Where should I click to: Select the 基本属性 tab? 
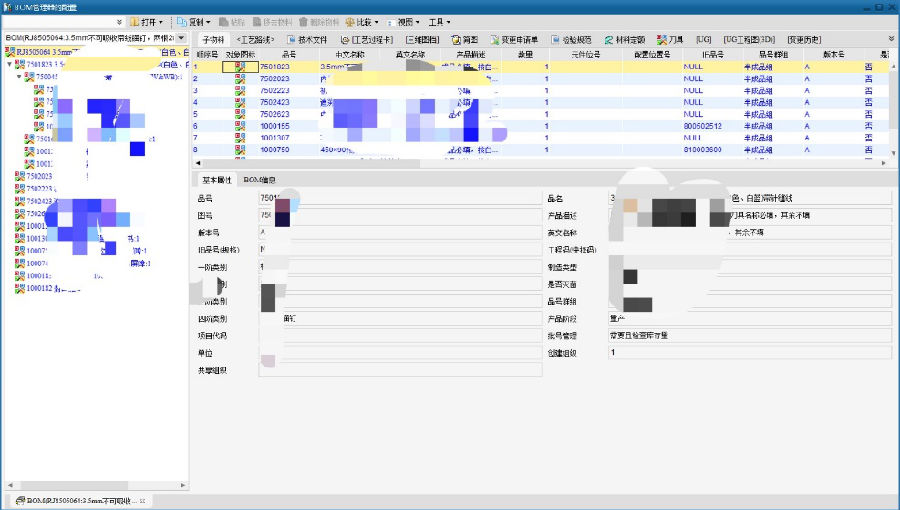(216, 180)
